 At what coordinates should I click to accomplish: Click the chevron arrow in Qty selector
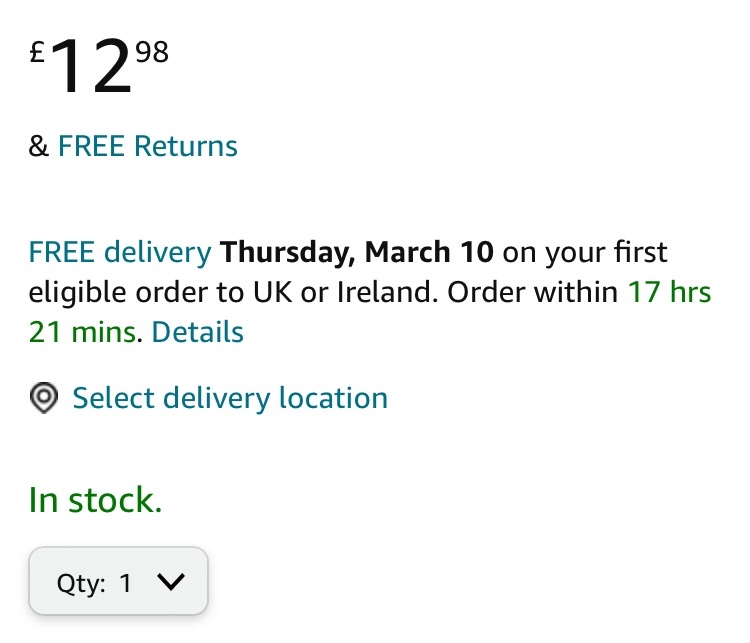pos(172,581)
